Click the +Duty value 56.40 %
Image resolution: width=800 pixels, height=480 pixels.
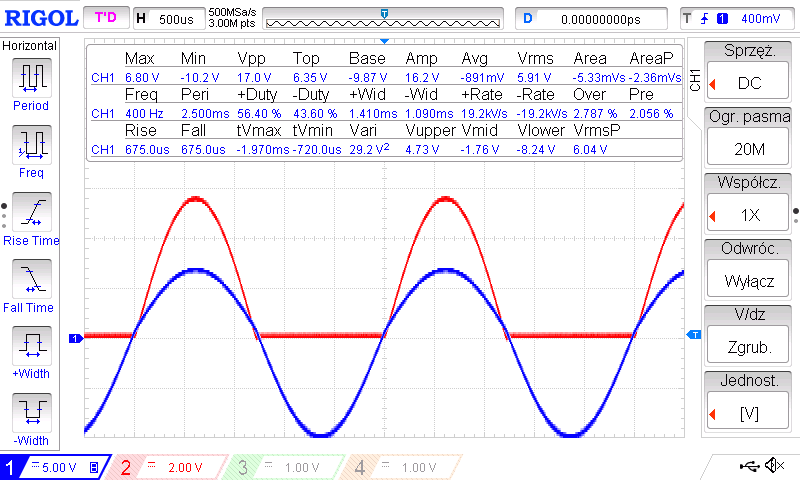259,114
